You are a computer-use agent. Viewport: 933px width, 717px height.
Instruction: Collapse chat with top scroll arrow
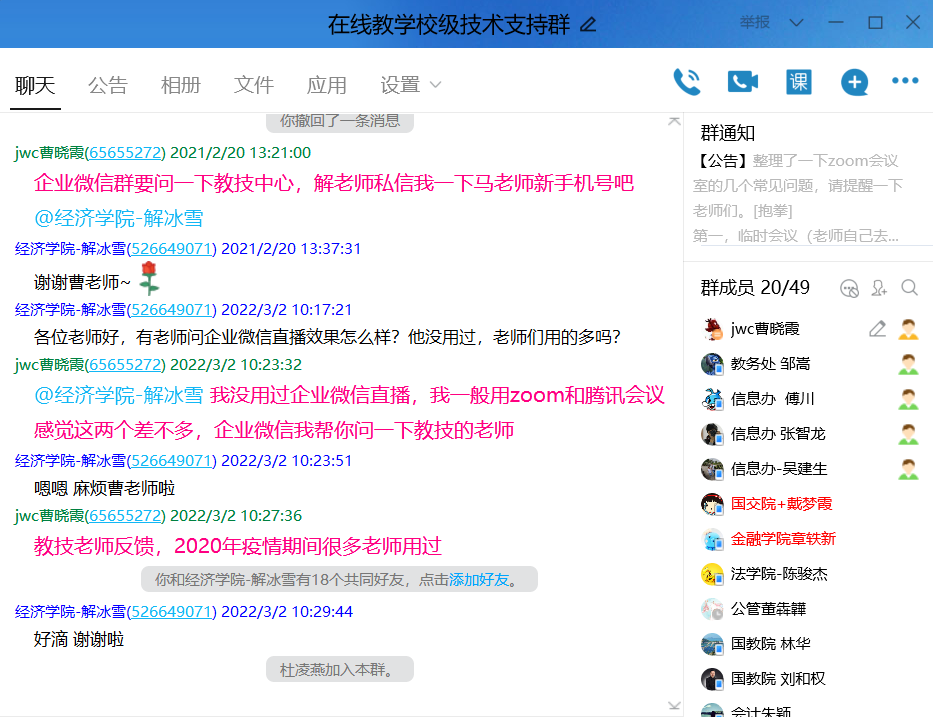[674, 121]
